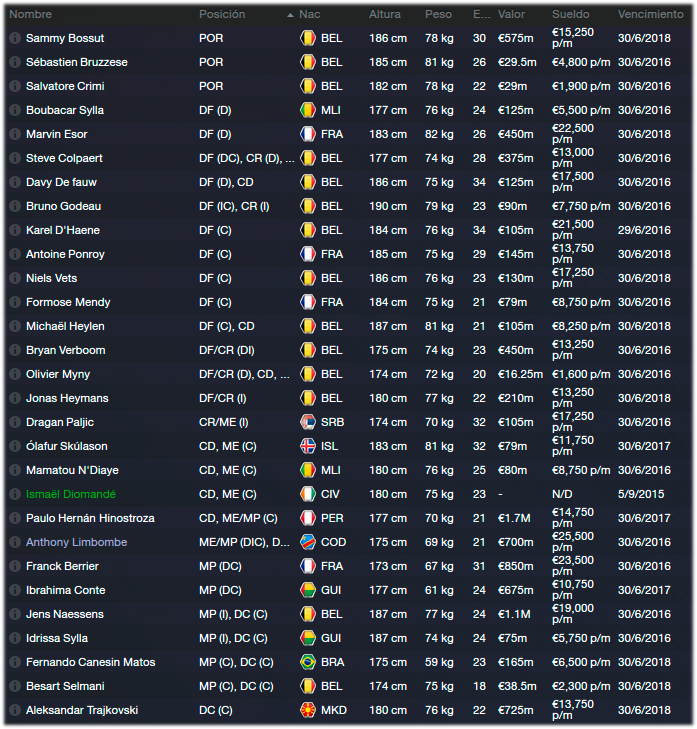Screen dimensions: 697x729
Task: Open player Ibrahima Conte
Action: click(x=66, y=590)
